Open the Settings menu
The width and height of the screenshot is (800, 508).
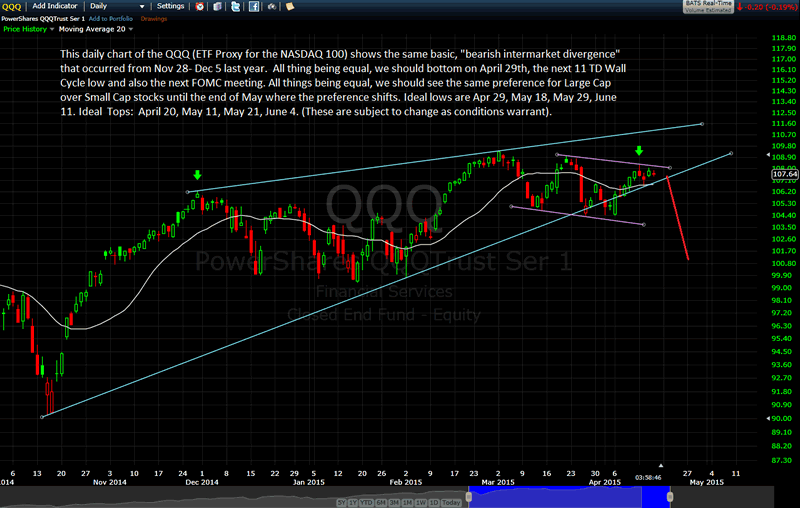point(170,6)
